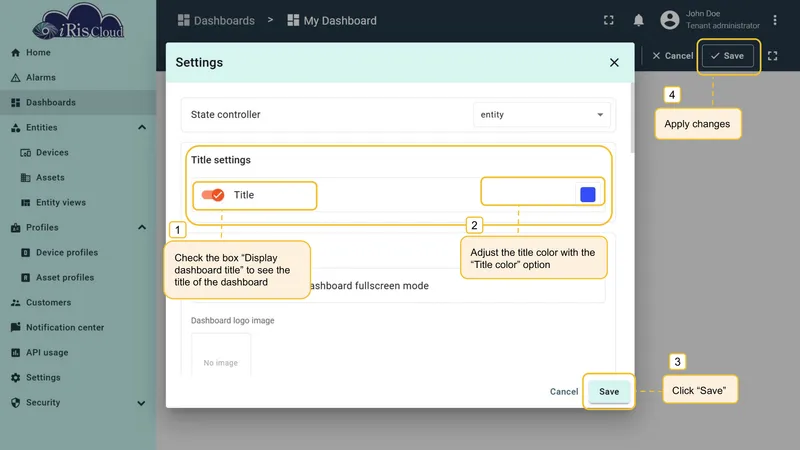Close the Settings dialog with X

pyautogui.click(x=614, y=62)
